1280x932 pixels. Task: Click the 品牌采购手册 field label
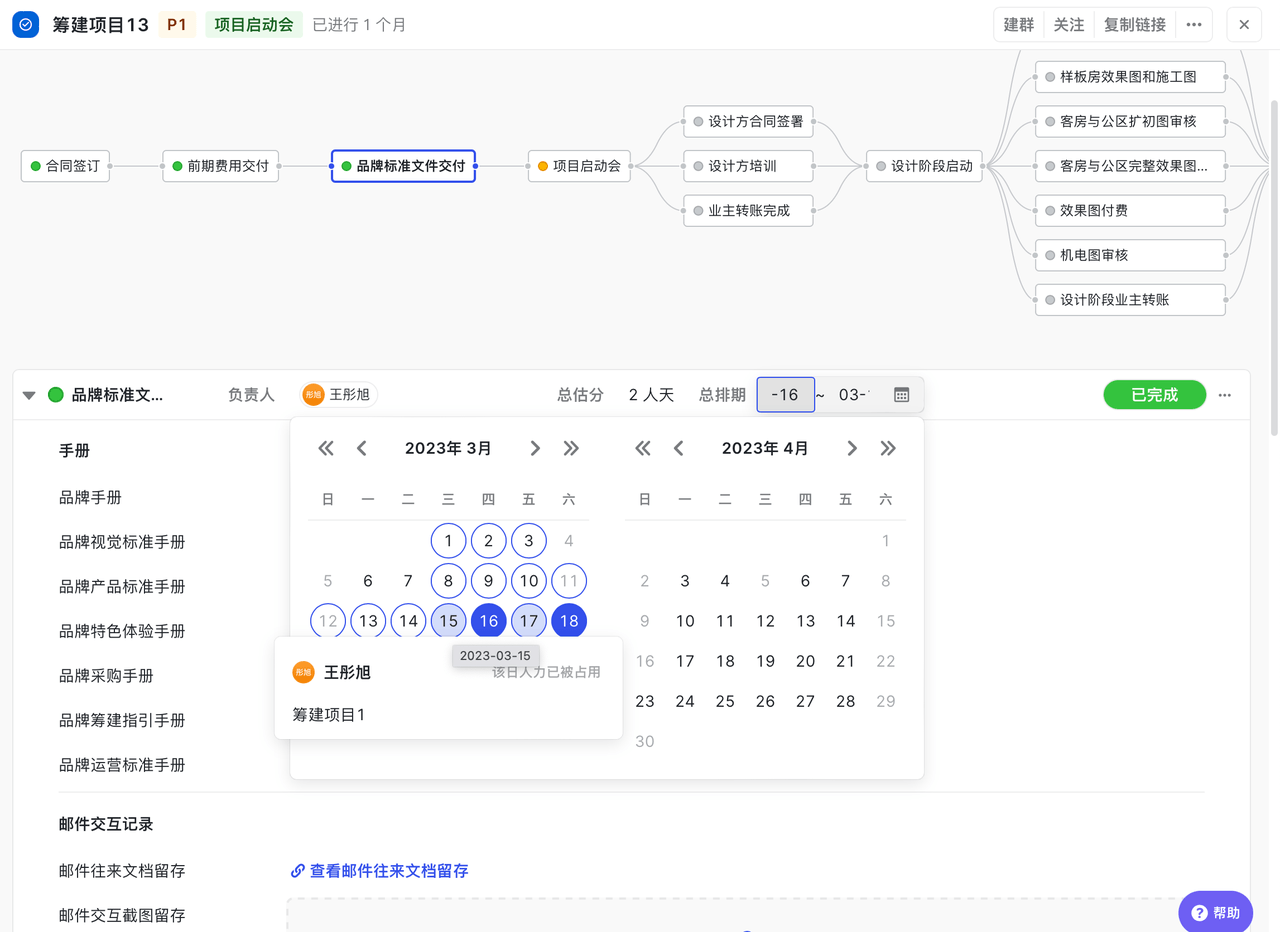pyautogui.click(x=106, y=676)
